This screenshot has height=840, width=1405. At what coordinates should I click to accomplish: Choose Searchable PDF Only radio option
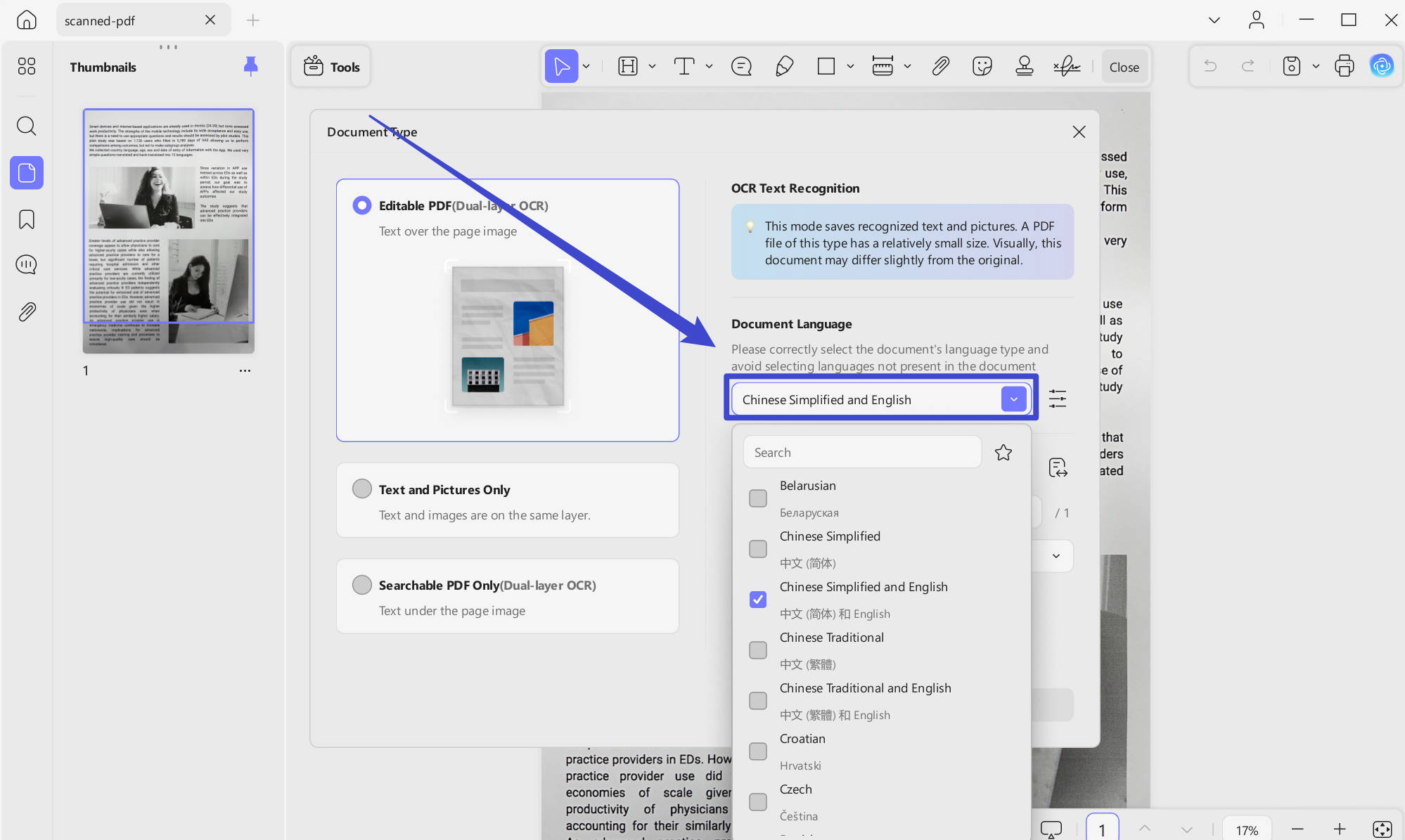(361, 584)
